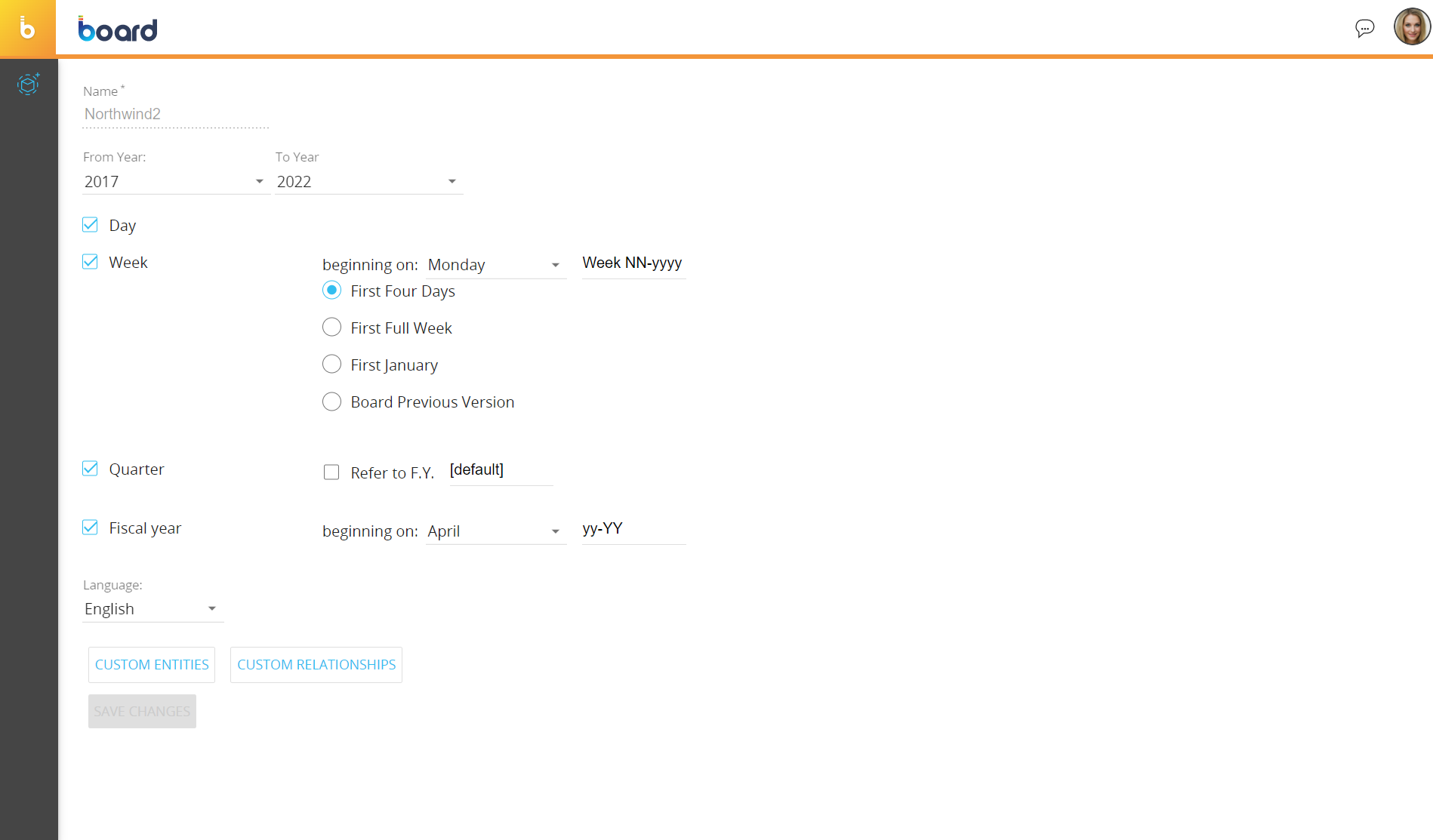
Task: Open the data model cube icon in sidebar
Action: [x=28, y=84]
